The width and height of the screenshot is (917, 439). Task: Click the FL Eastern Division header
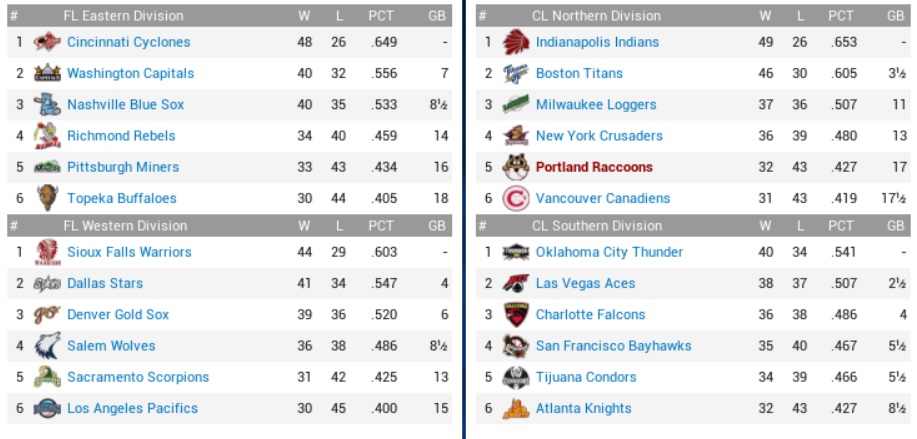(123, 16)
